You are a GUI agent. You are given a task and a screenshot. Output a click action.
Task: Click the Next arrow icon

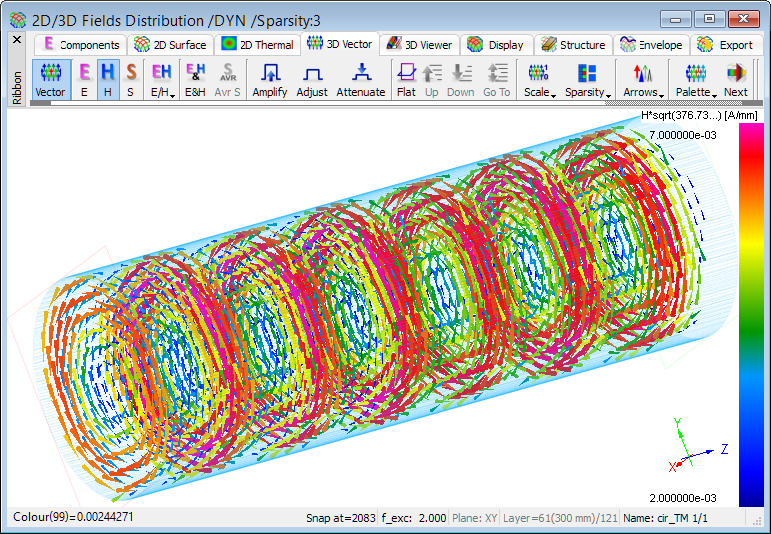736,79
